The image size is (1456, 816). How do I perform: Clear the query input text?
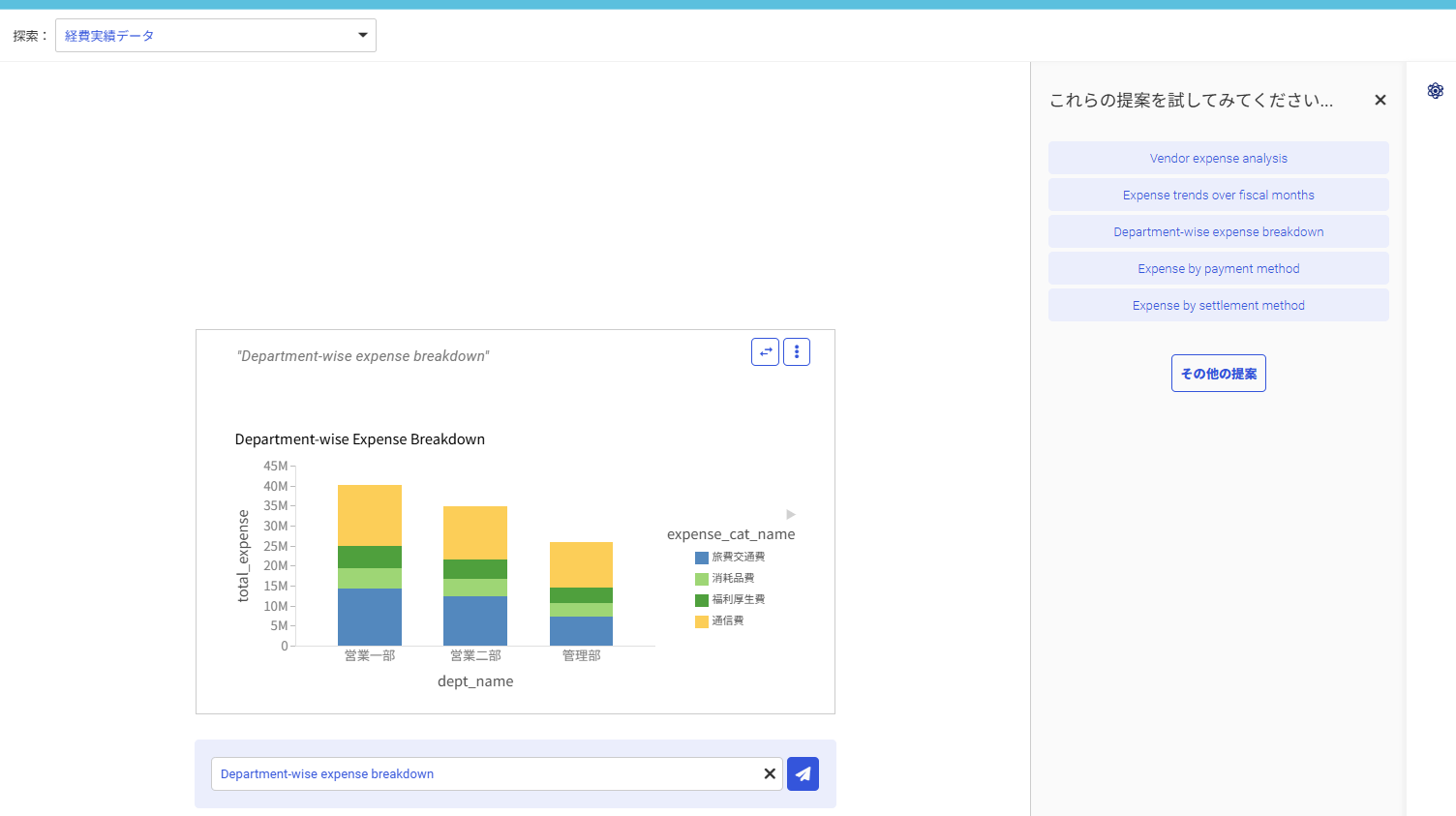[770, 773]
